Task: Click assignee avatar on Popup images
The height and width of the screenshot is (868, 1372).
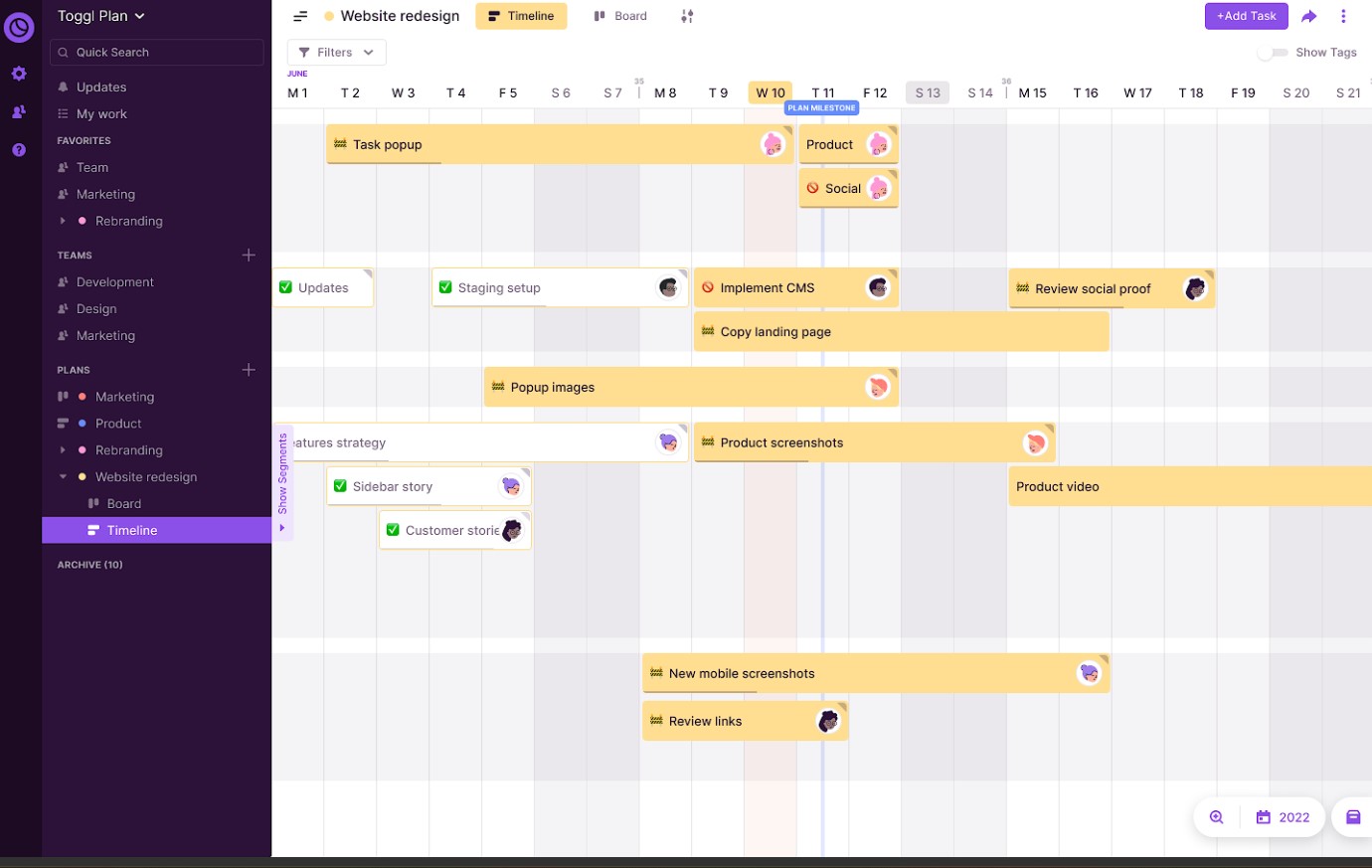Action: [x=877, y=387]
